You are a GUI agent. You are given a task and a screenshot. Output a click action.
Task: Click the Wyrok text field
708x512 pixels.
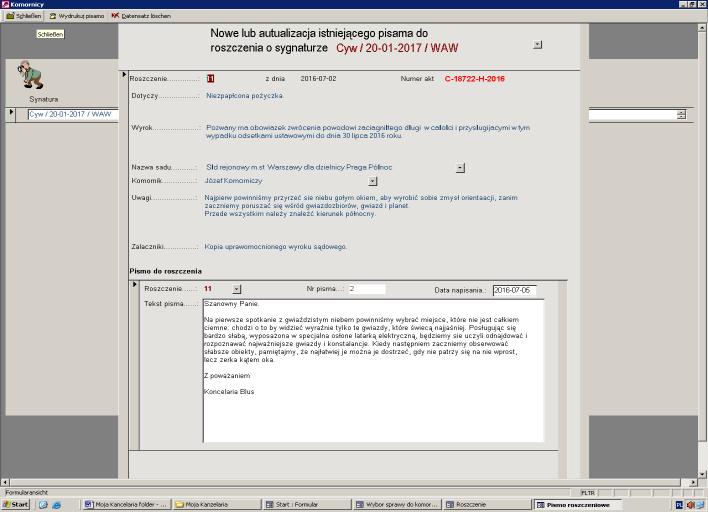click(368, 132)
